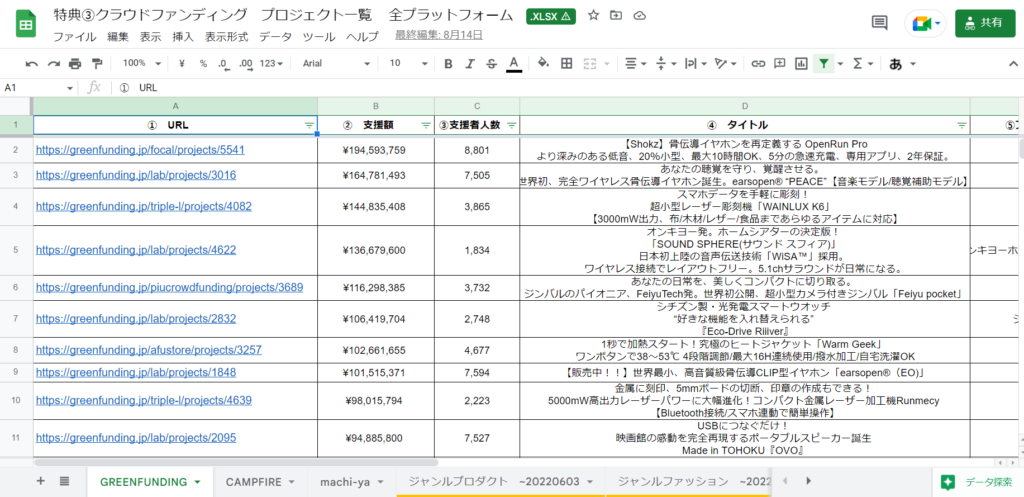Open 挿入 menu
This screenshot has height=497, width=1024.
[x=183, y=37]
